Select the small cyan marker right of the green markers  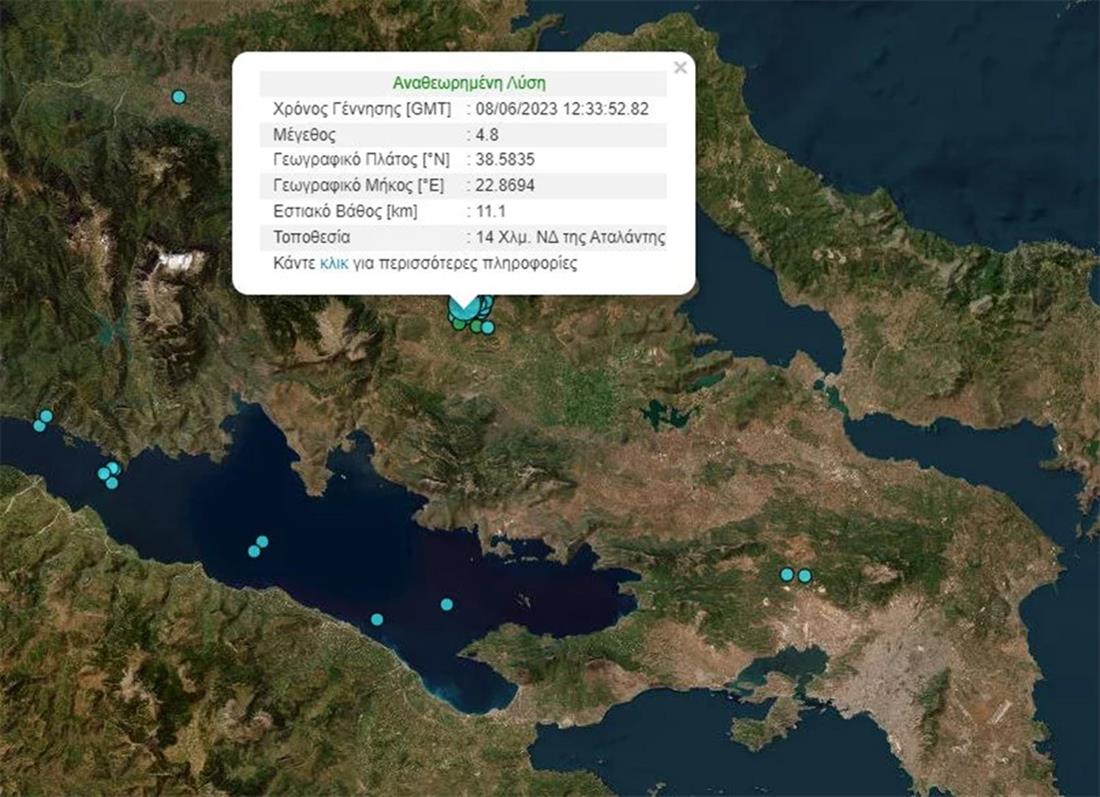click(488, 327)
